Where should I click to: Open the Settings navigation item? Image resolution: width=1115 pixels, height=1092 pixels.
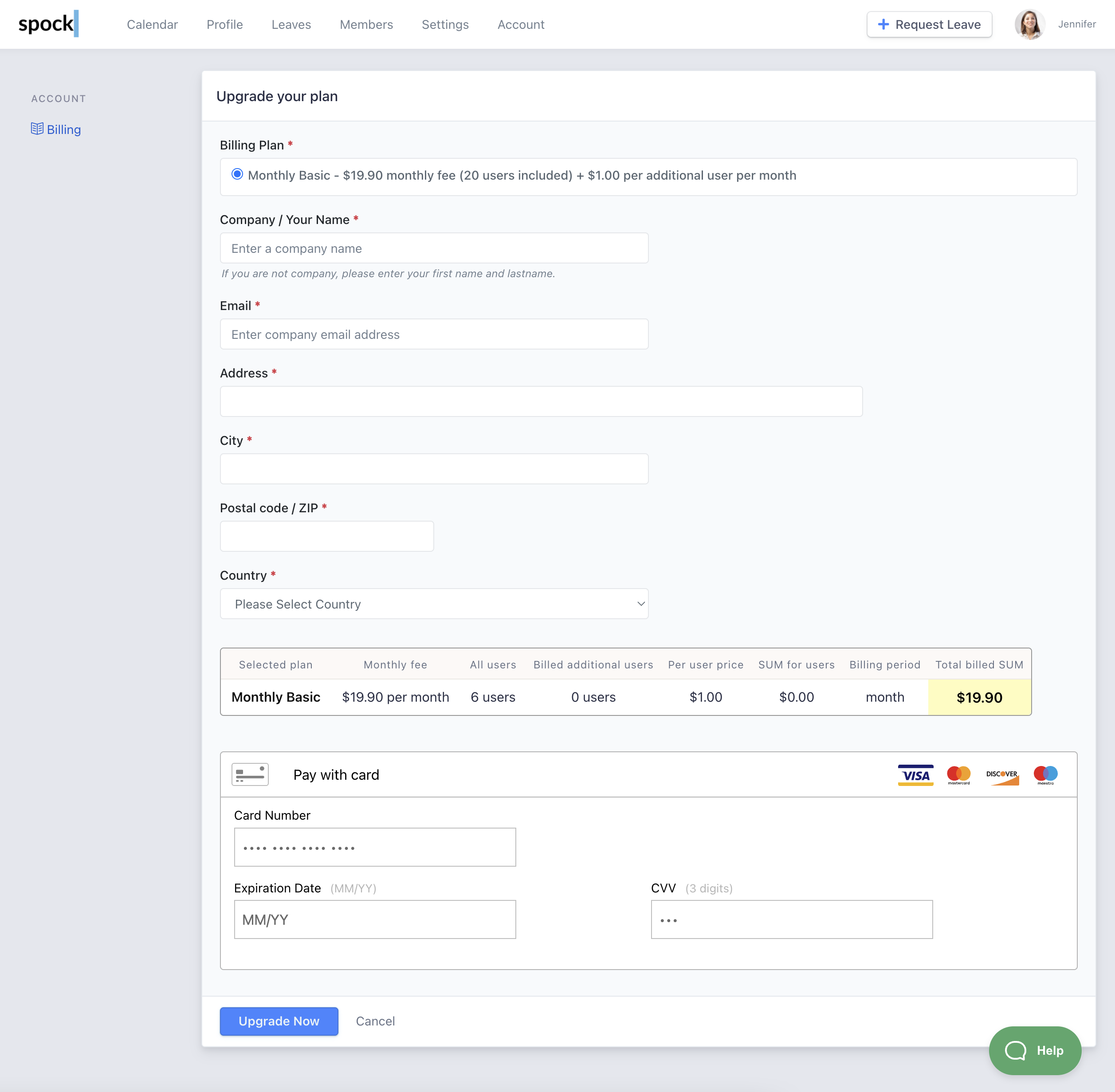pos(445,25)
